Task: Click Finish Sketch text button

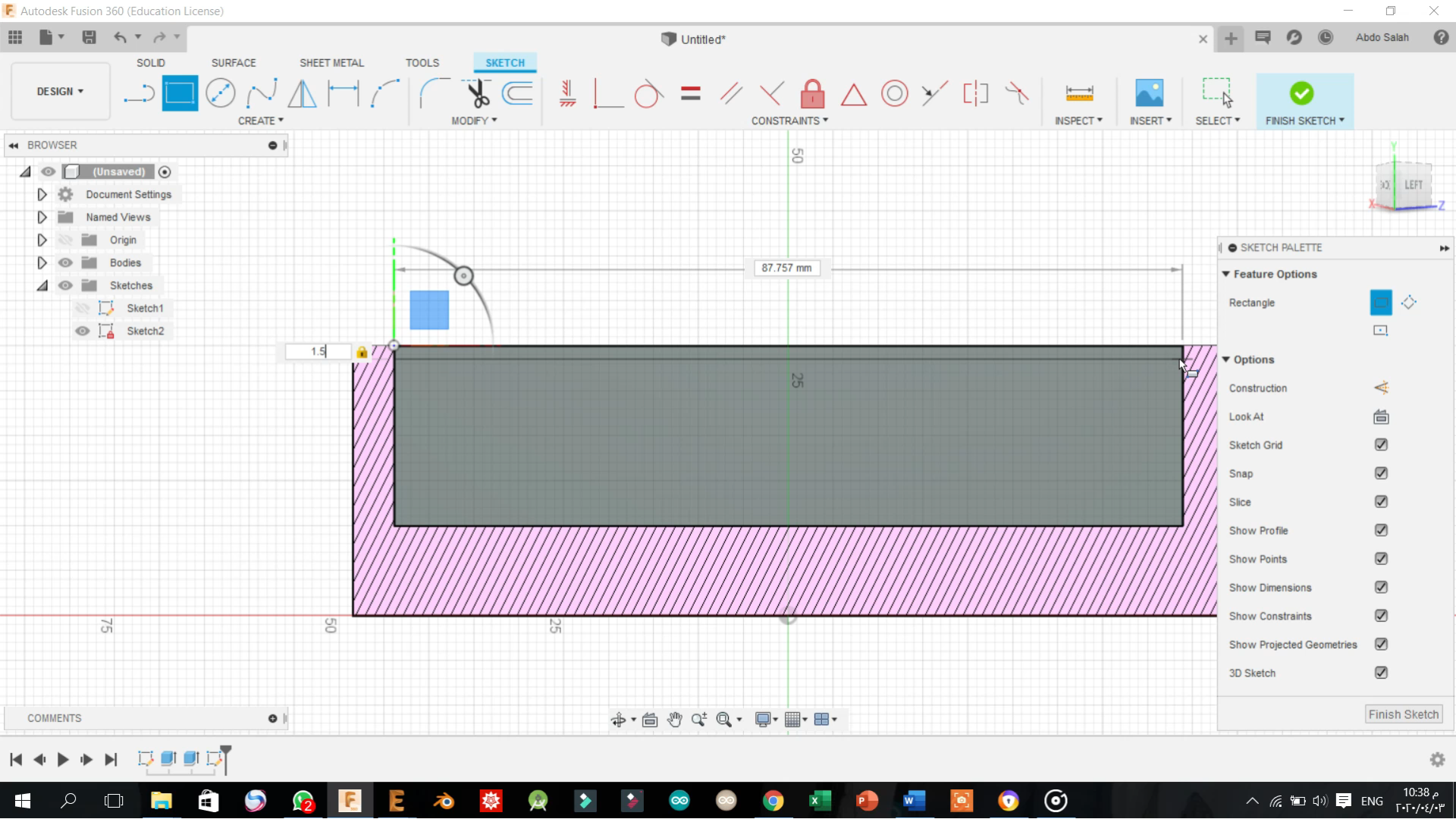Action: pyautogui.click(x=1404, y=714)
